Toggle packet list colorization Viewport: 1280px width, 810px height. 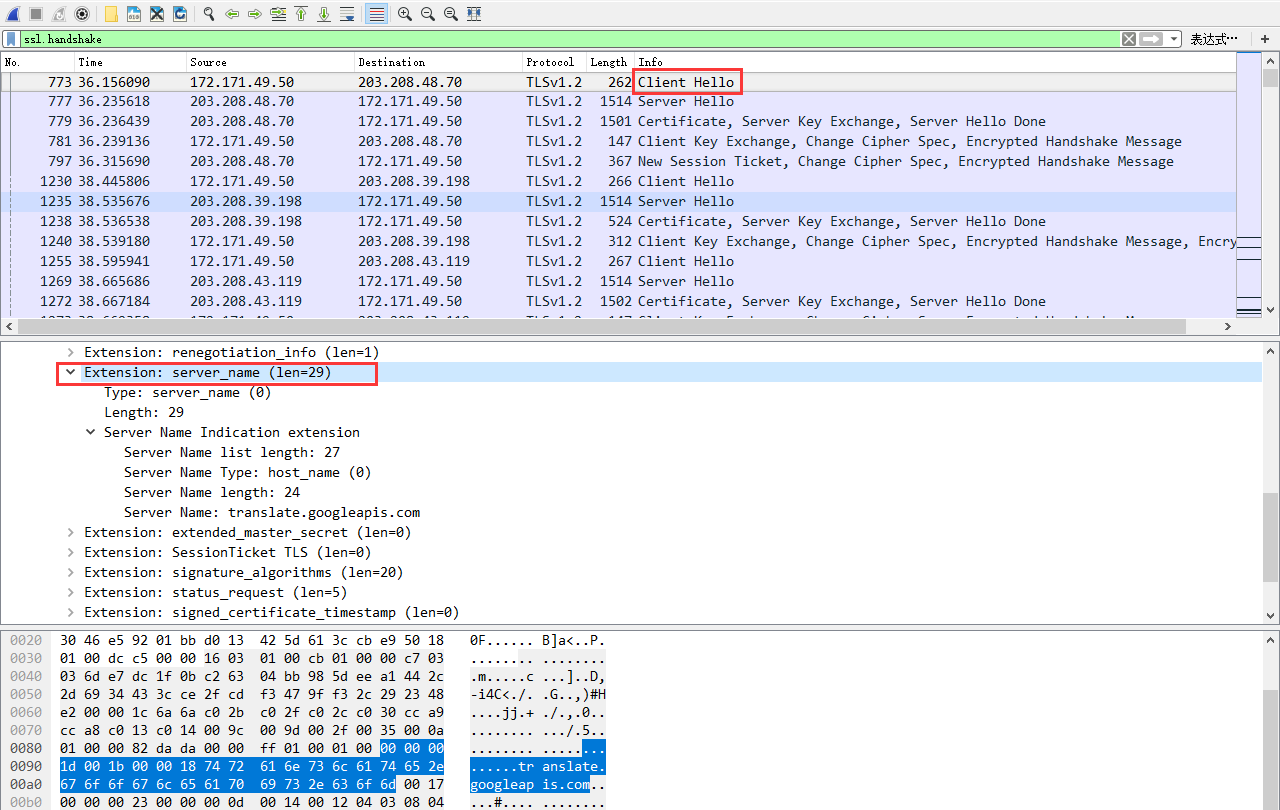376,14
